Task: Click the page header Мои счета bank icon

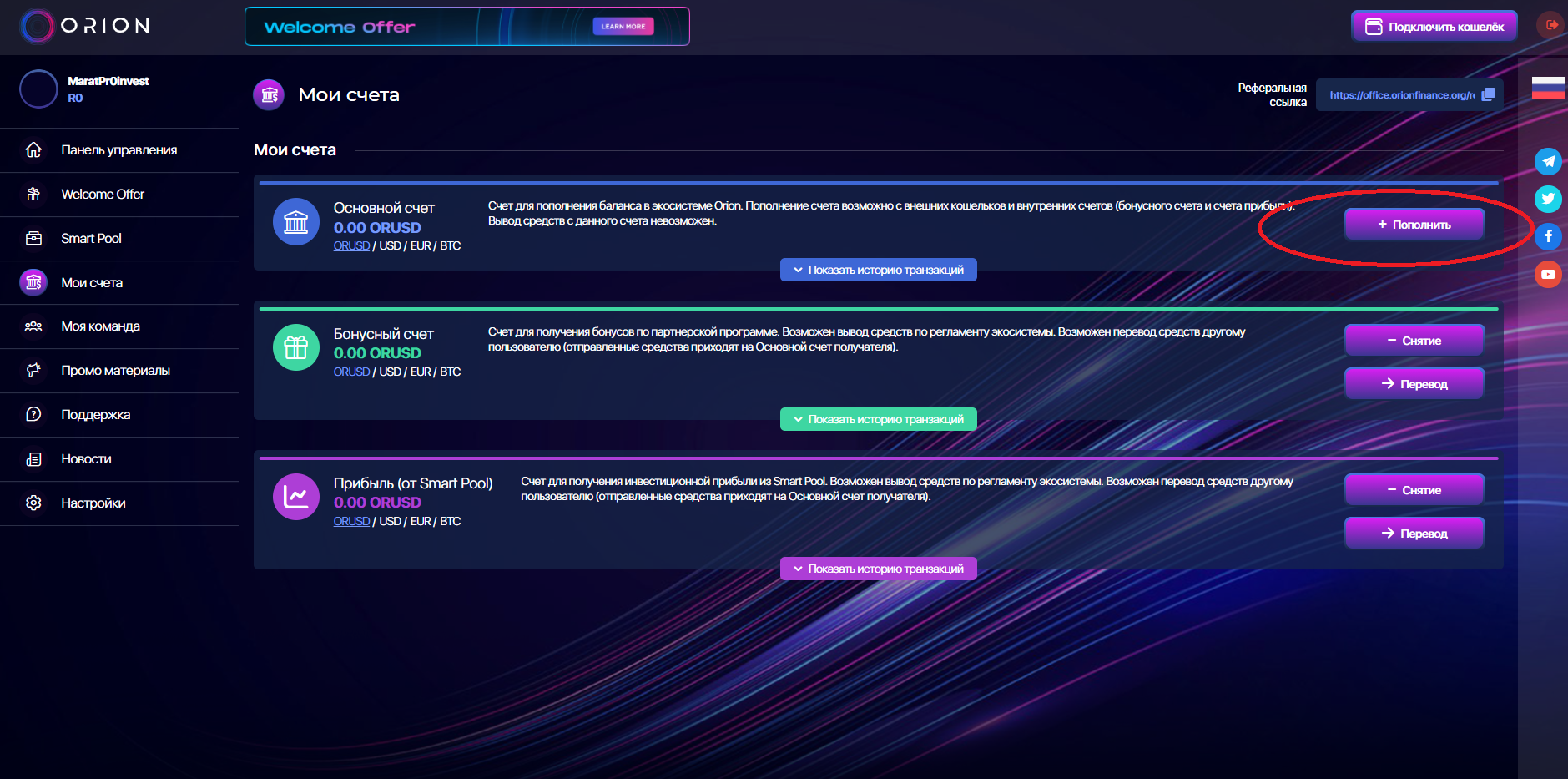Action: tap(269, 95)
